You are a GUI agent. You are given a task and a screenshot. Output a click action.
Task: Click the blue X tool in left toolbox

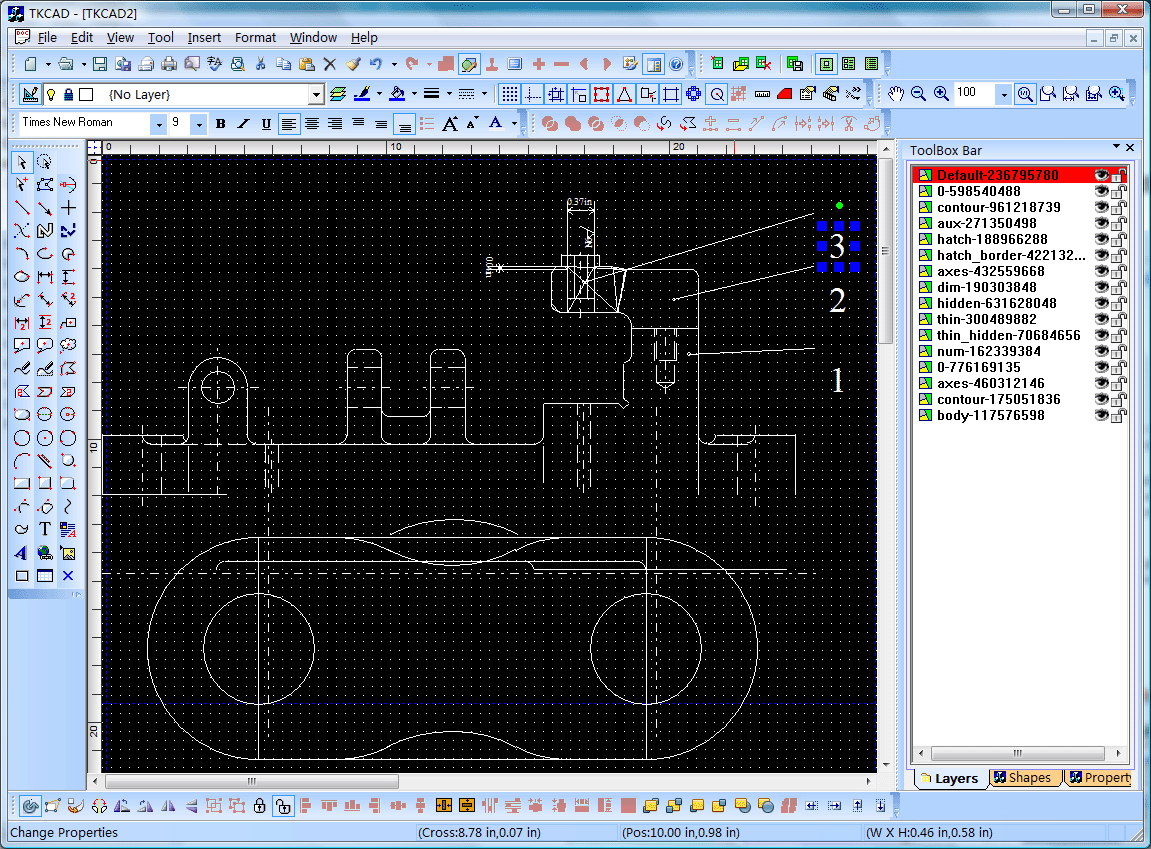point(68,576)
